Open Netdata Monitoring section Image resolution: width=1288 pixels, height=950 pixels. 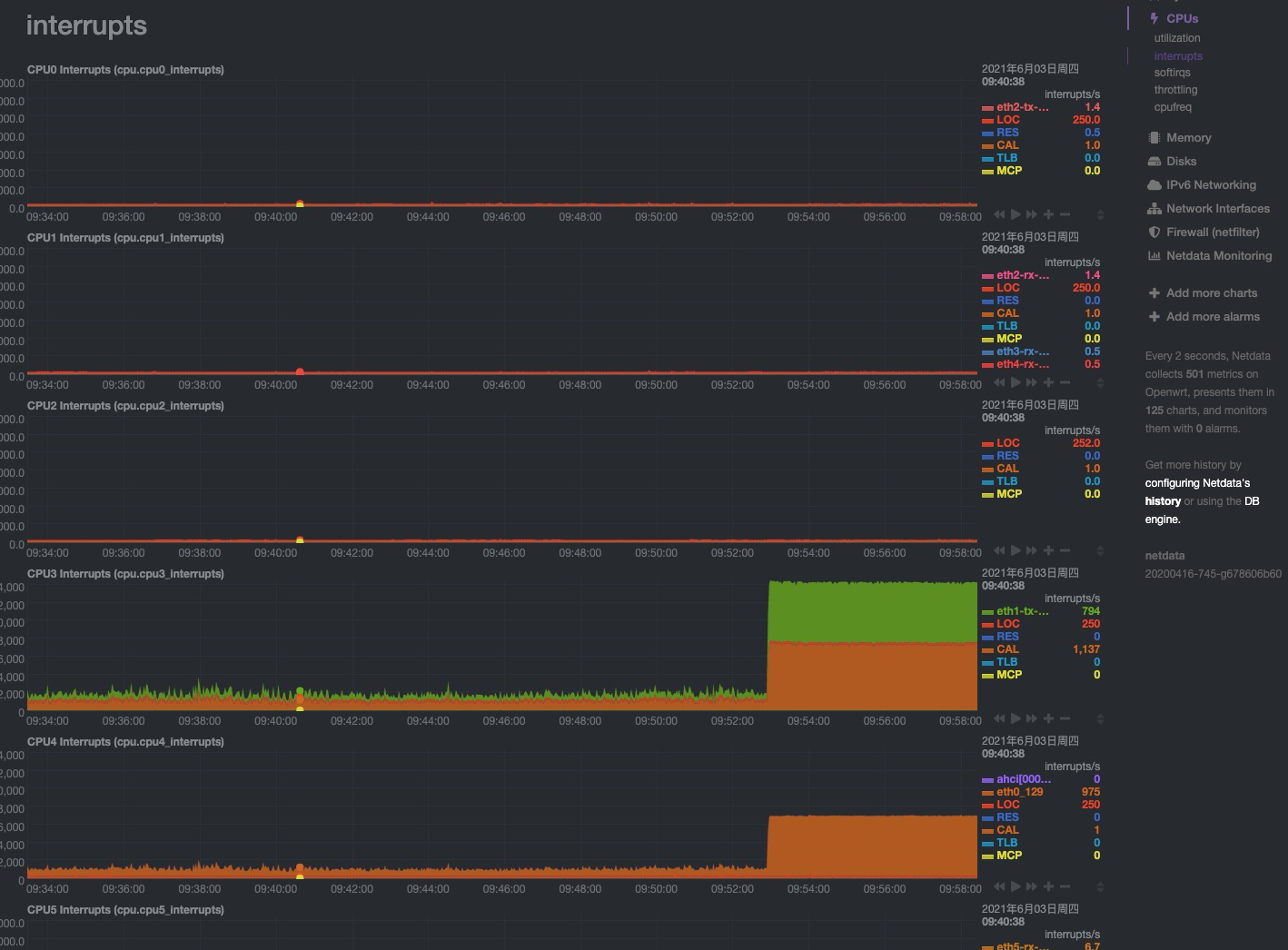pyautogui.click(x=1219, y=256)
